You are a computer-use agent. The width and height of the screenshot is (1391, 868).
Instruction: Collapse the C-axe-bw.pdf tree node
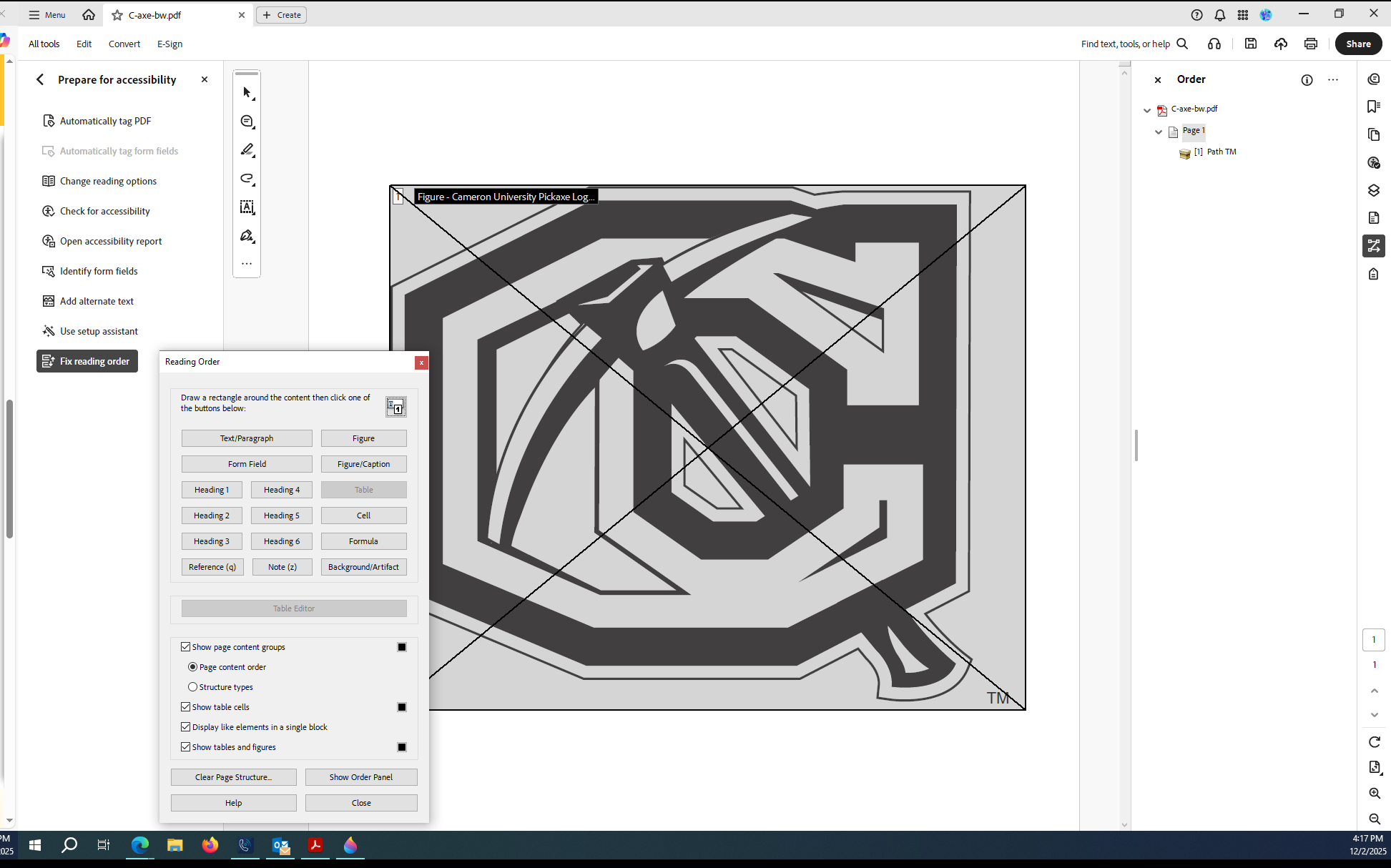pyautogui.click(x=1147, y=110)
